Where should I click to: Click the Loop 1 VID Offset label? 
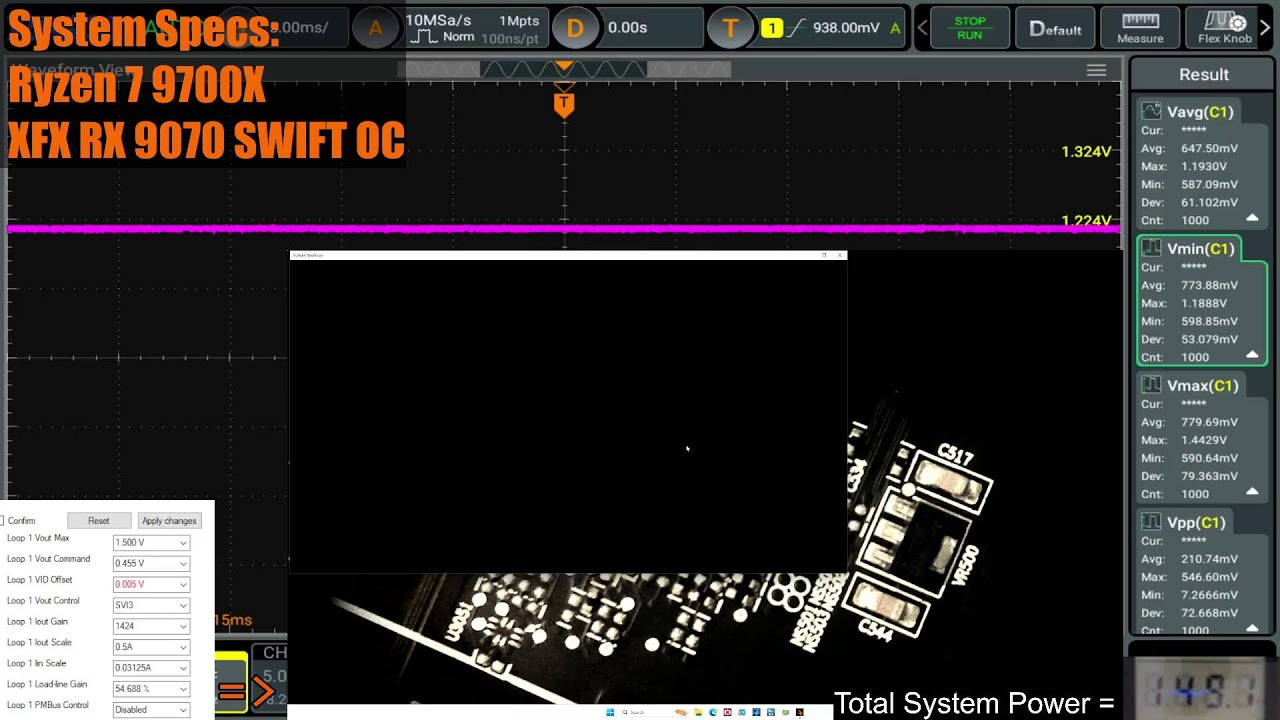(40, 580)
